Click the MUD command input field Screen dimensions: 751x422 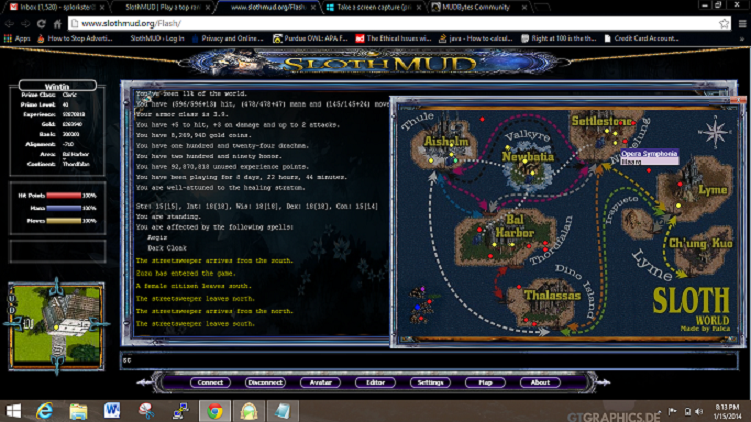(x=429, y=360)
